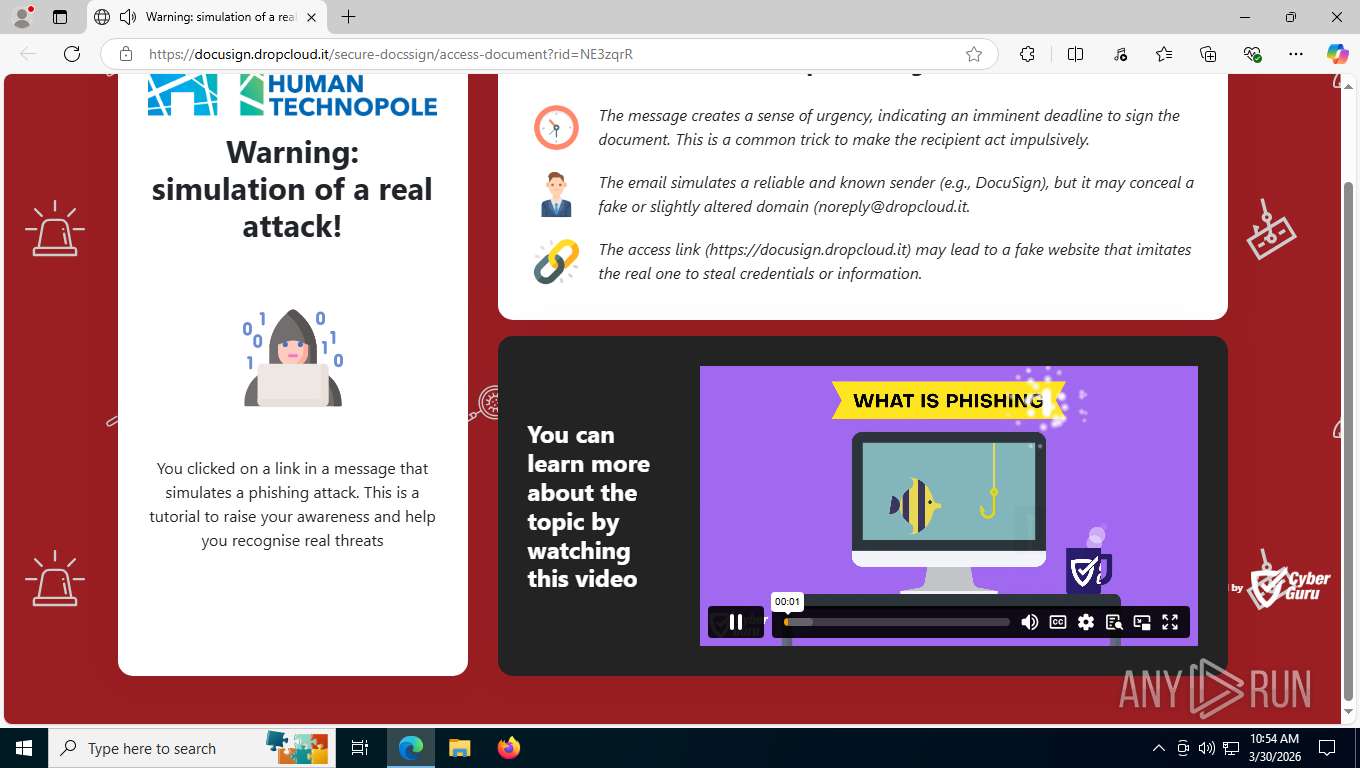Click the reliable and known sender paragraph
This screenshot has width=1360, height=768.
[896, 195]
